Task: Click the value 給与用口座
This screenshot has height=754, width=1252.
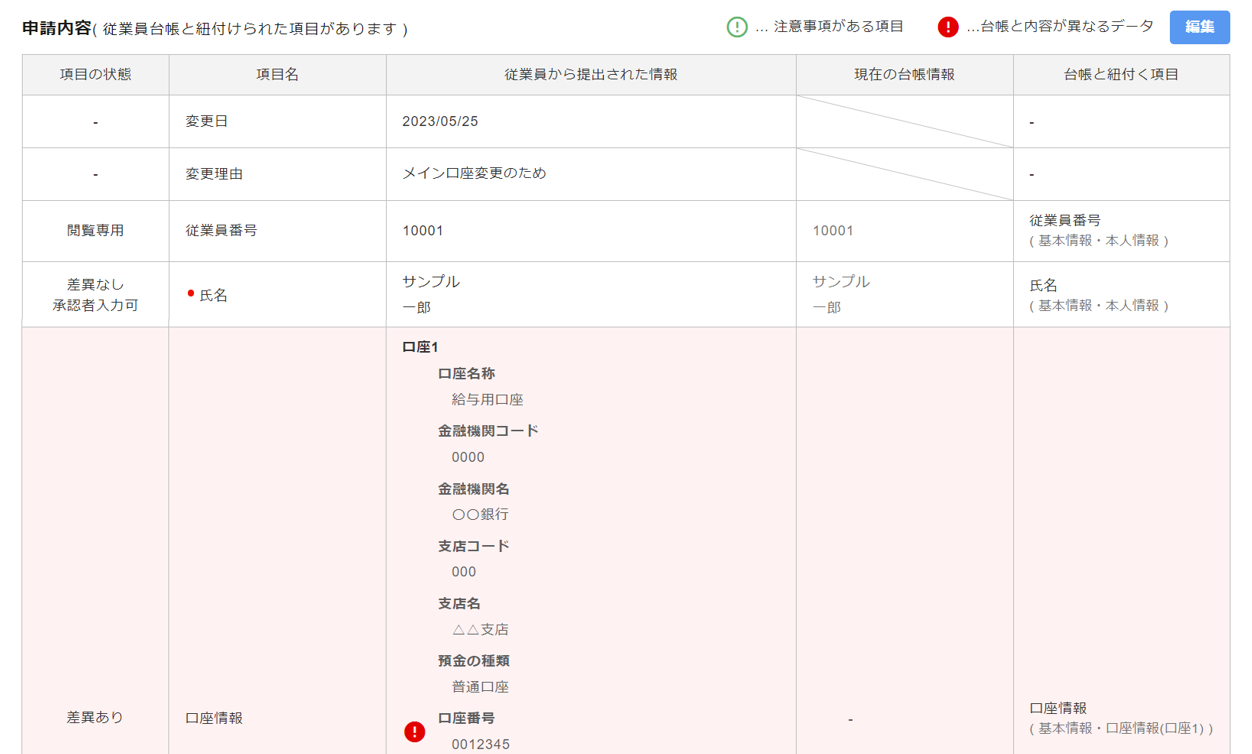Action: tap(487, 400)
